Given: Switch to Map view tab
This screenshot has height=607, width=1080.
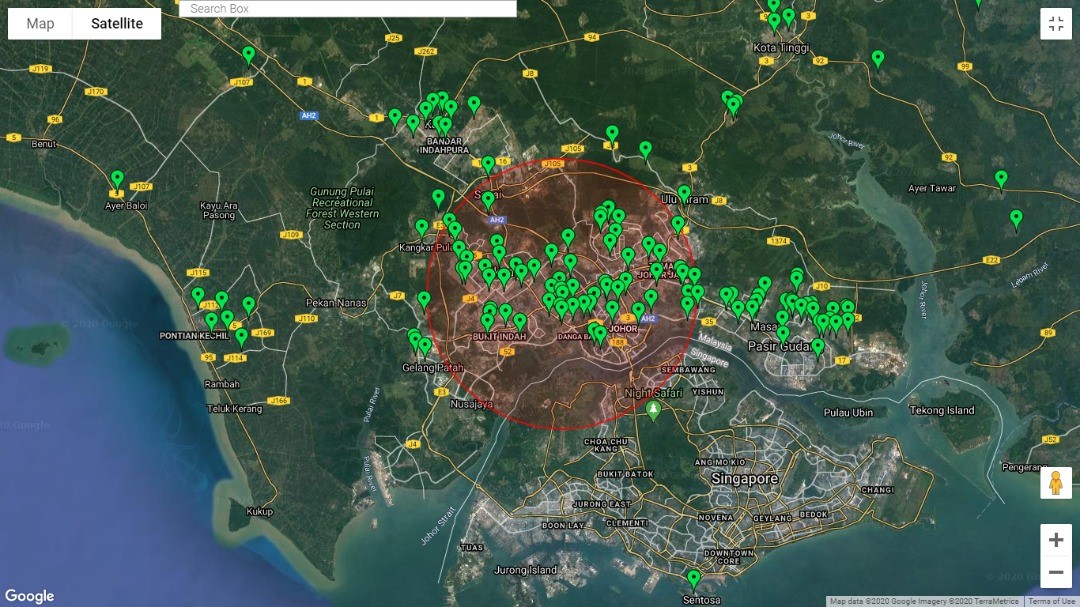Looking at the screenshot, I should coord(40,23).
